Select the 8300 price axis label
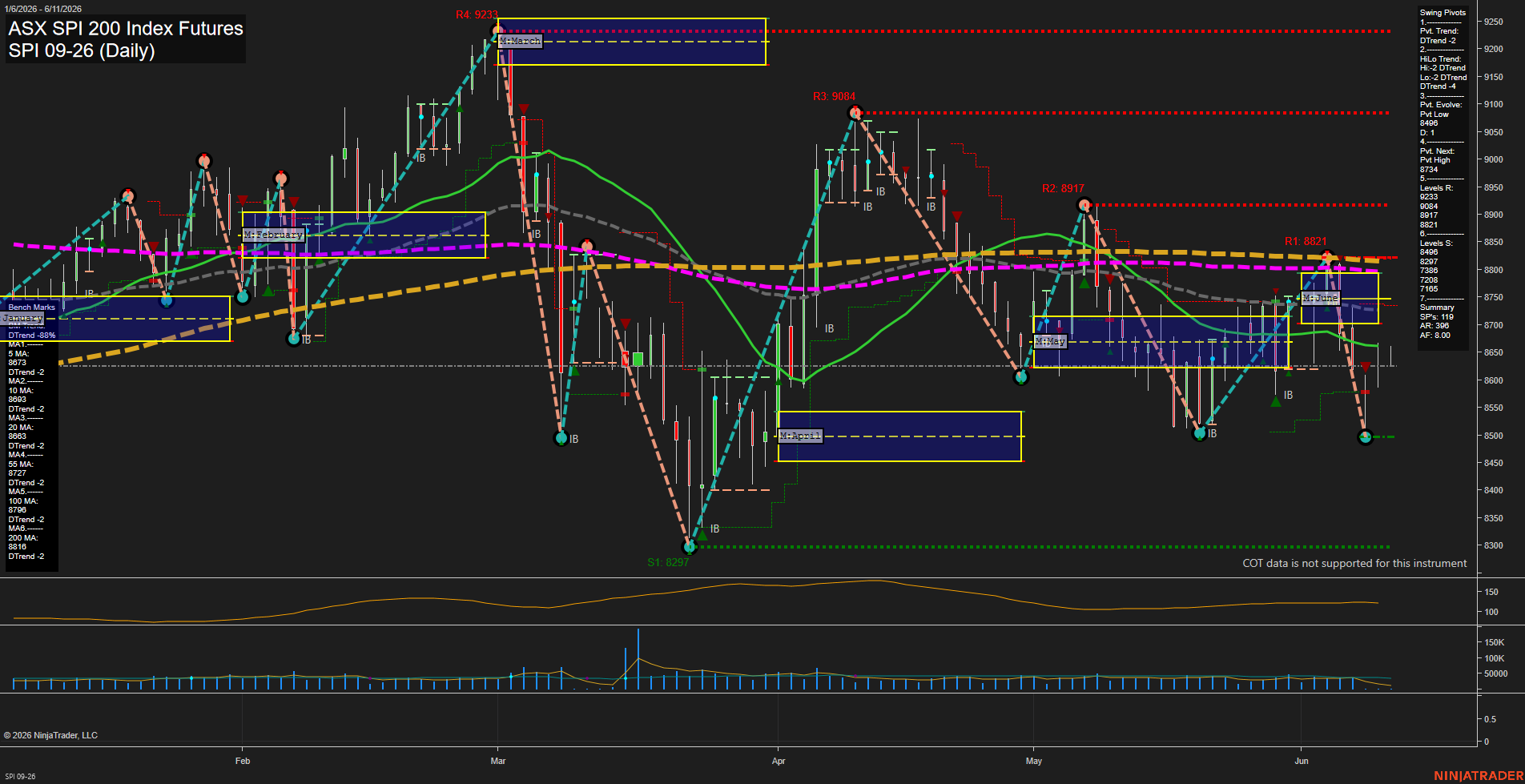The height and width of the screenshot is (784, 1525). (1494, 545)
